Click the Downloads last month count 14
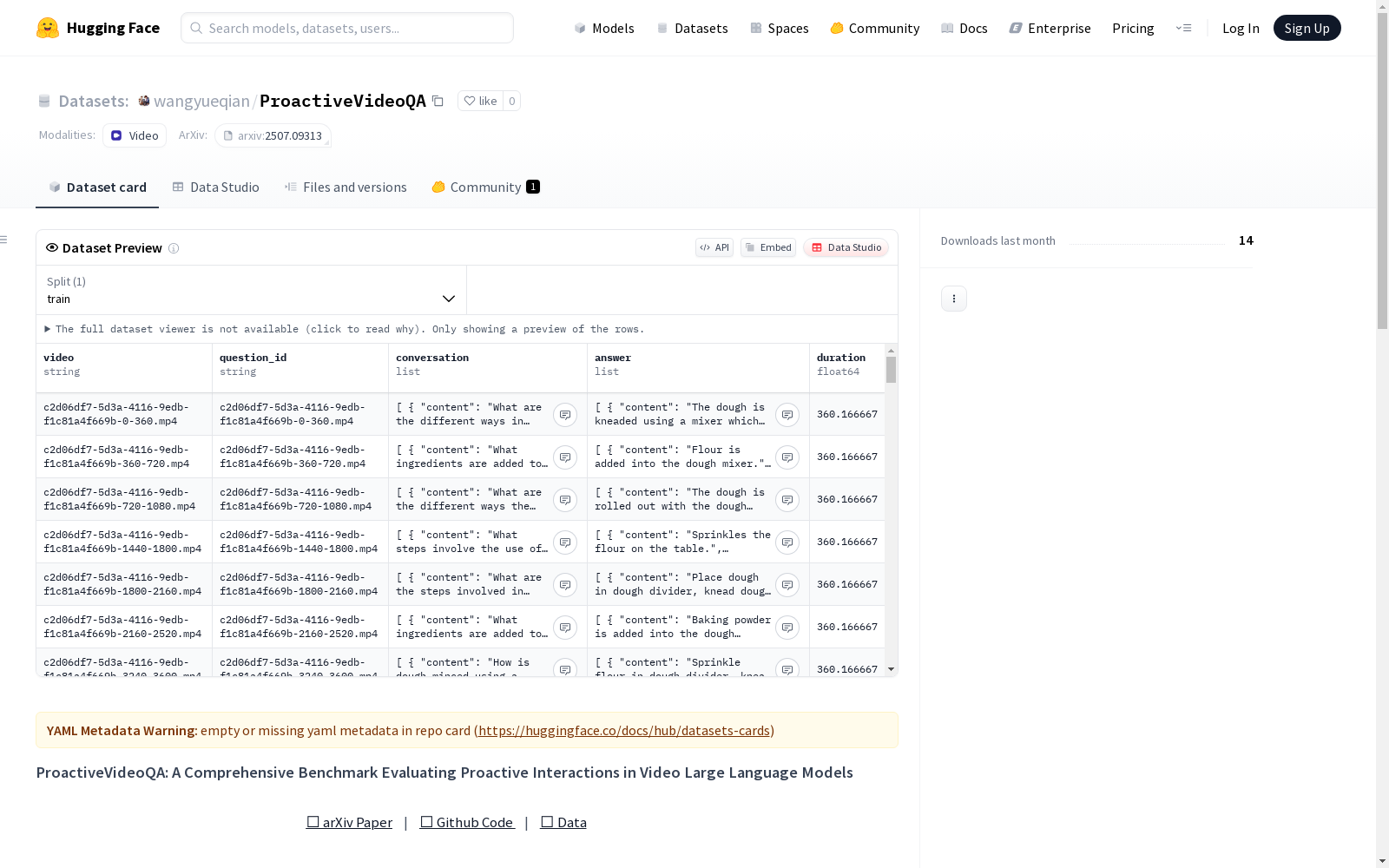The image size is (1389, 868). coord(1246,240)
